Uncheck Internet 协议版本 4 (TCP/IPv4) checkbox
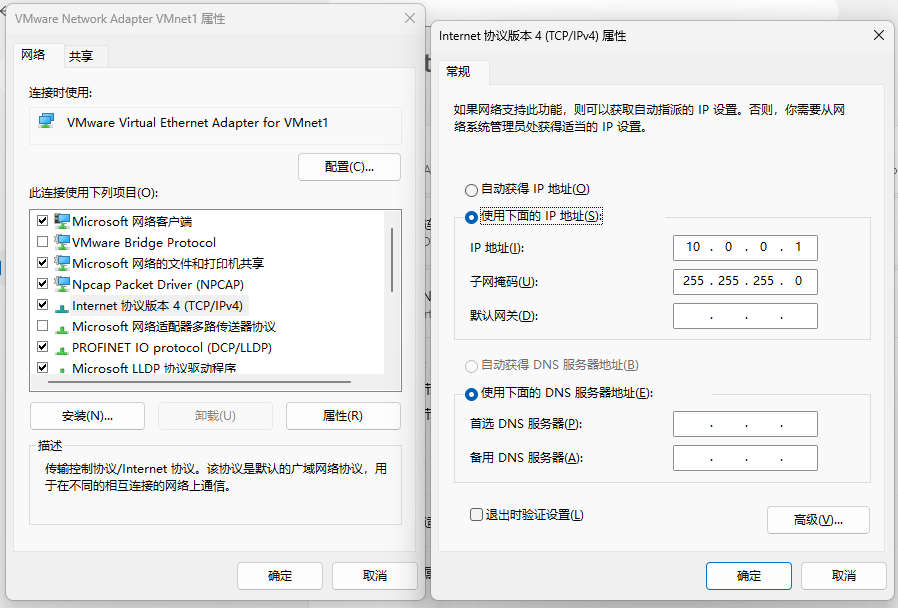 pos(42,305)
